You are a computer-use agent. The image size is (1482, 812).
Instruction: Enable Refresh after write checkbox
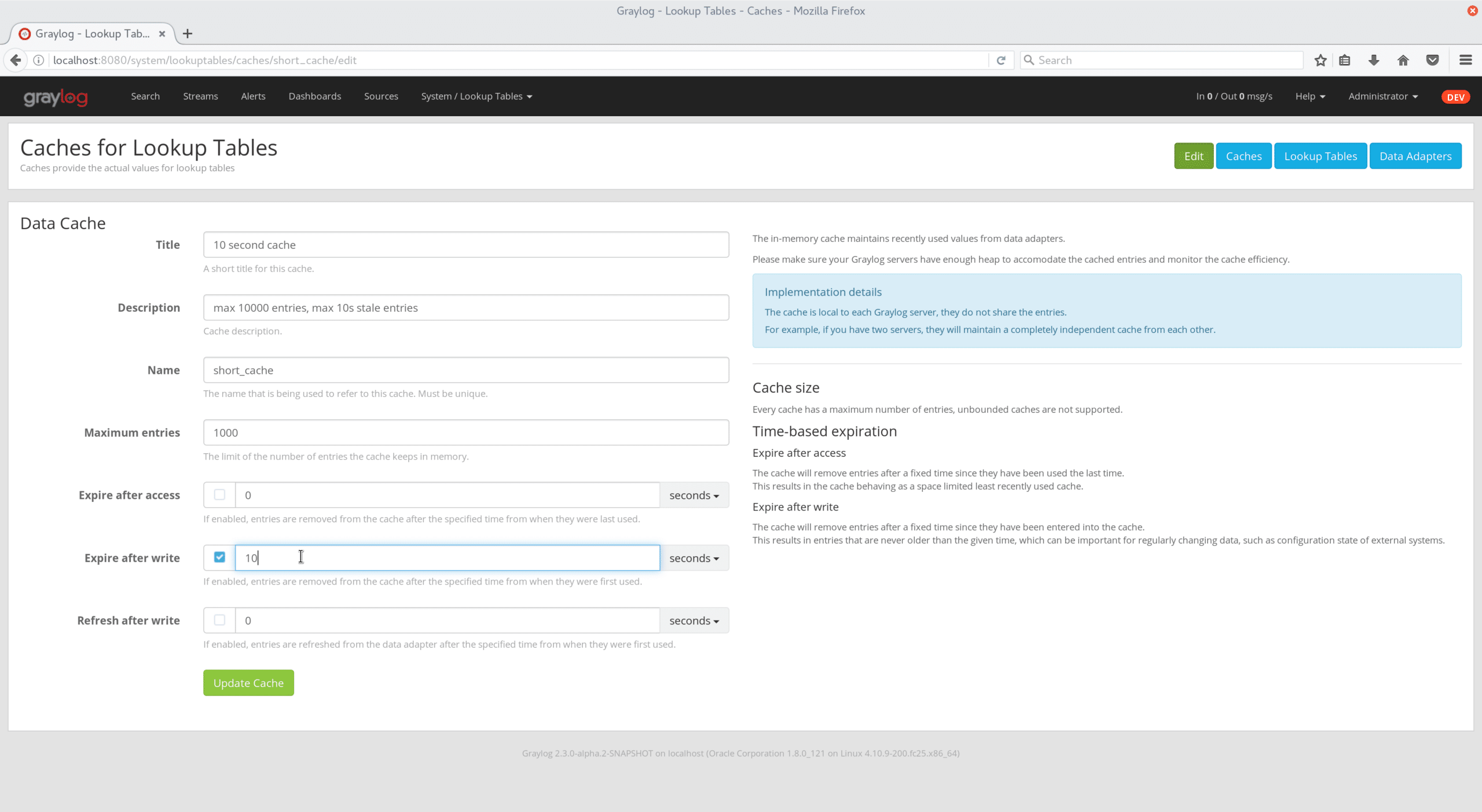tap(219, 620)
